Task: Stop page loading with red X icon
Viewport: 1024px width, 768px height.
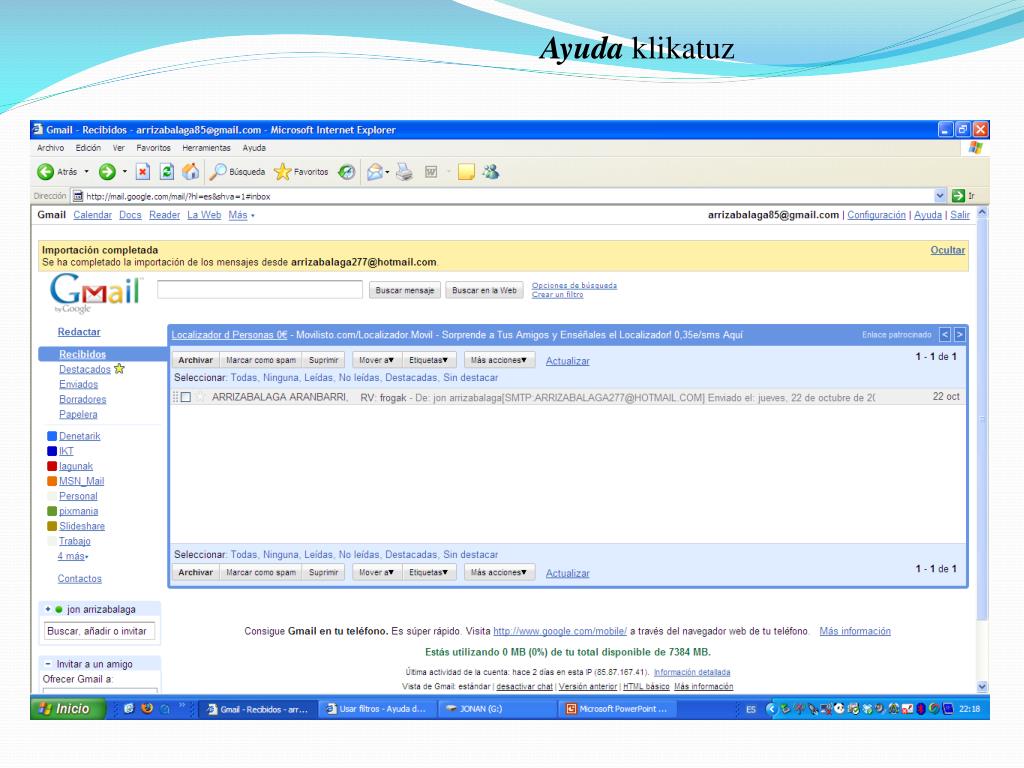Action: pos(142,172)
